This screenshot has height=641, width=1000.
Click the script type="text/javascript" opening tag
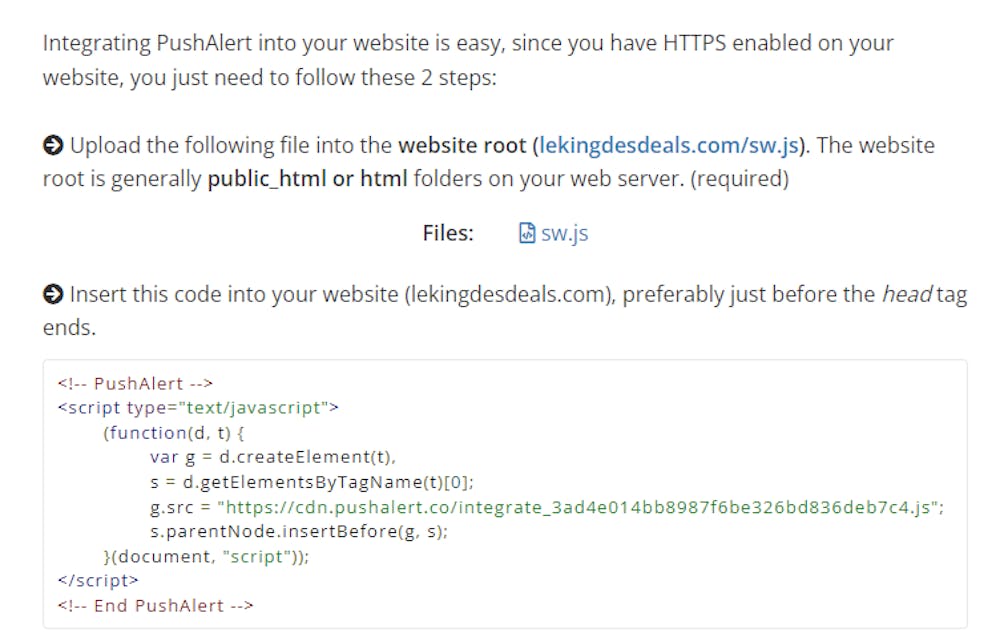click(x=198, y=407)
